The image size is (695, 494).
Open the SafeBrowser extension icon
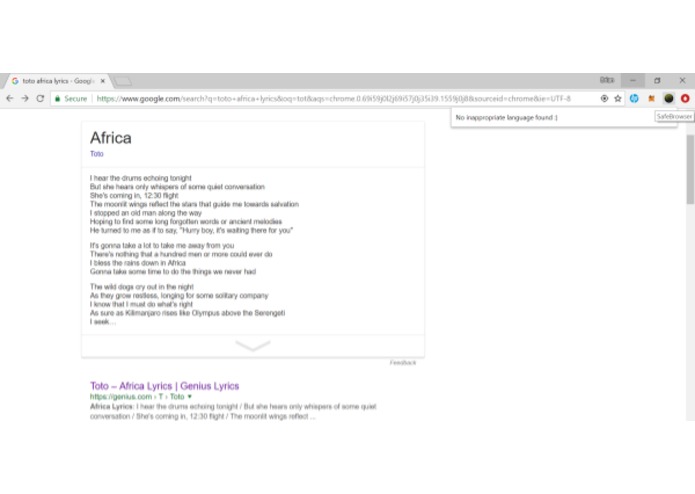[669, 98]
